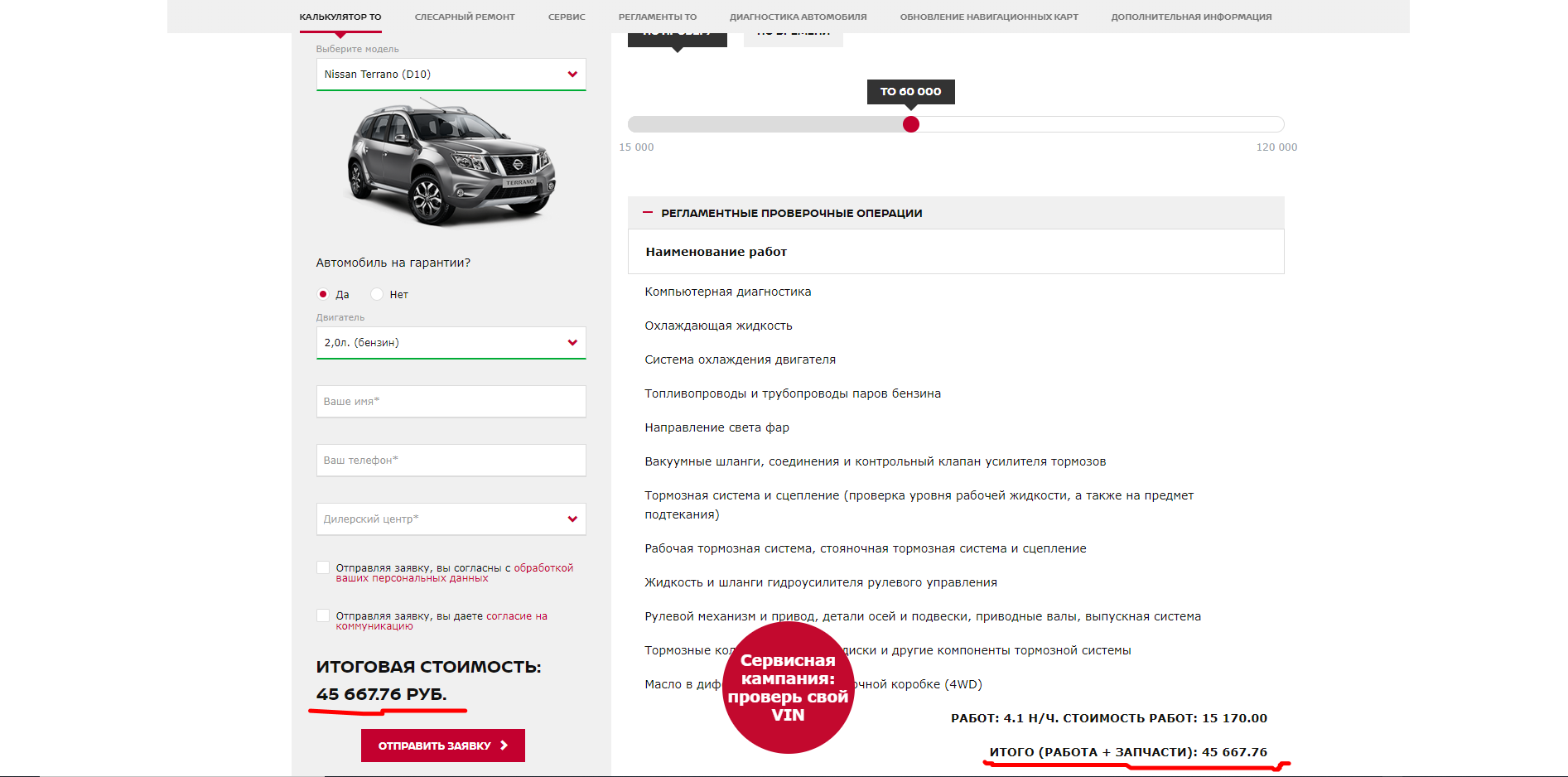The height and width of the screenshot is (777, 1568).
Task: Open the Nissan Terrano model dropdown
Action: click(451, 75)
